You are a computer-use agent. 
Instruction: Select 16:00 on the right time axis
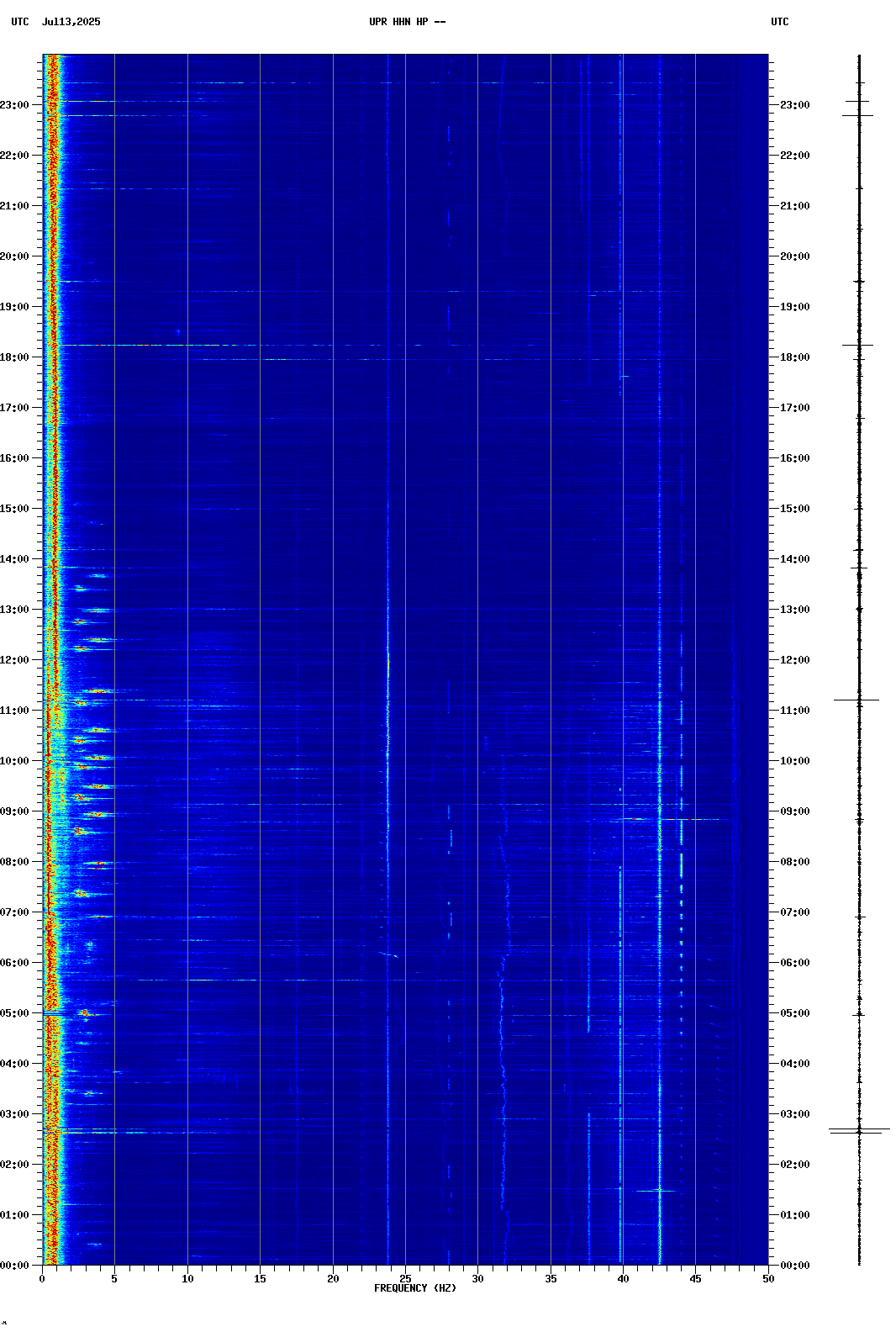(795, 458)
